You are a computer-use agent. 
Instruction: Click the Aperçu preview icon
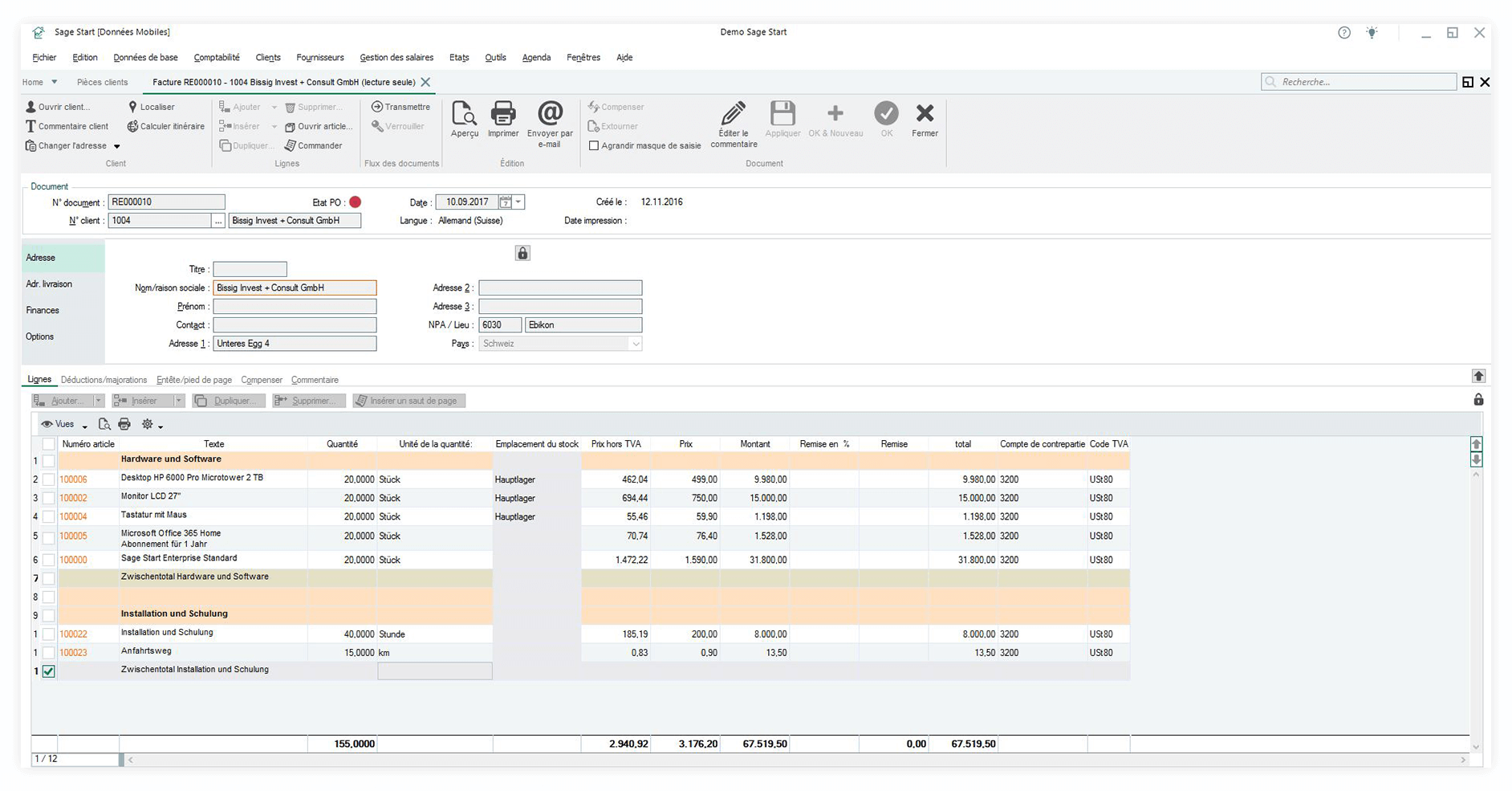(464, 114)
